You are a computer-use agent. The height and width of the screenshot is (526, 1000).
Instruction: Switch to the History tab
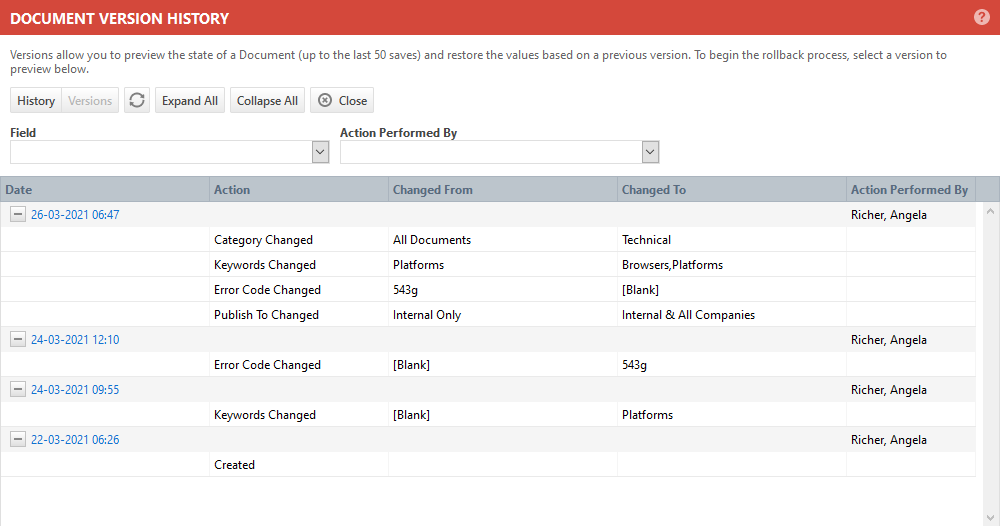point(36,100)
